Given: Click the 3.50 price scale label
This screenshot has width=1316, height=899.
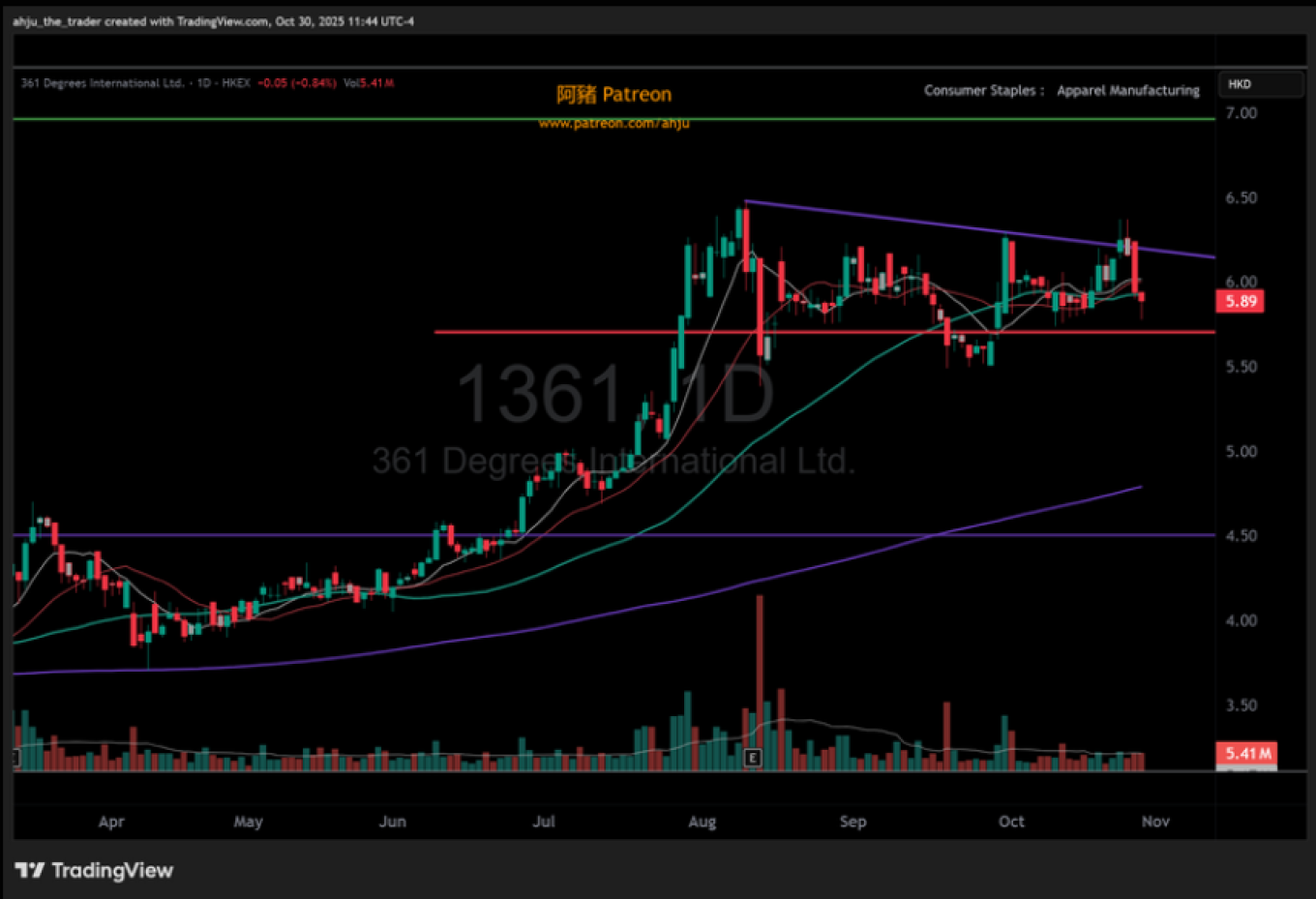Looking at the screenshot, I should point(1241,705).
